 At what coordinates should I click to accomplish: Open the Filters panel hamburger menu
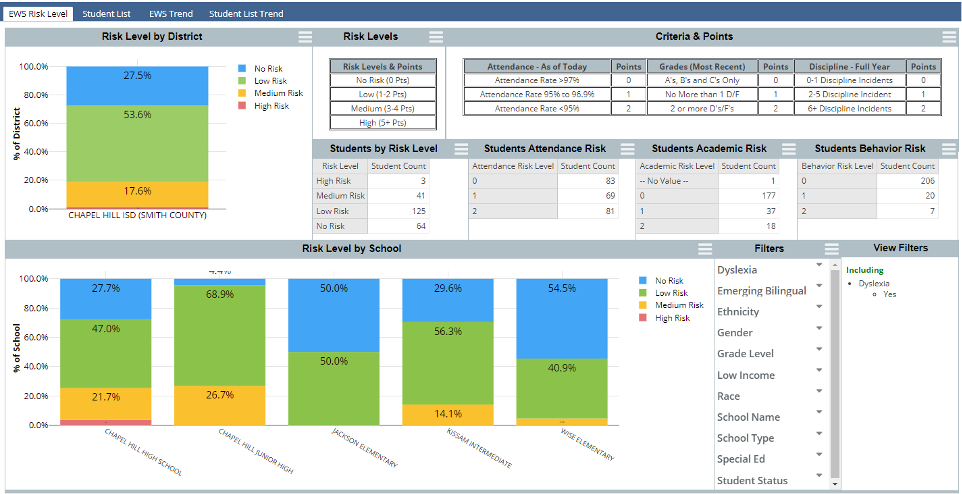pos(831,249)
